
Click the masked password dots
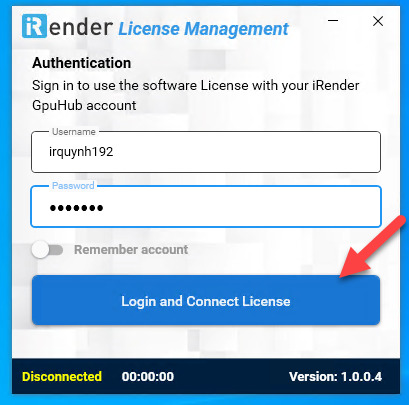pyautogui.click(x=76, y=208)
